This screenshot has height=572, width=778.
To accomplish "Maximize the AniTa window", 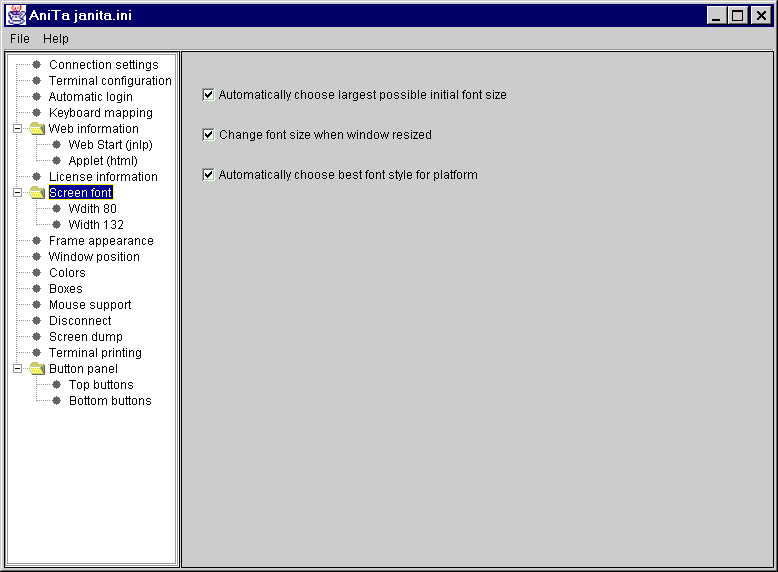I will [x=738, y=15].
